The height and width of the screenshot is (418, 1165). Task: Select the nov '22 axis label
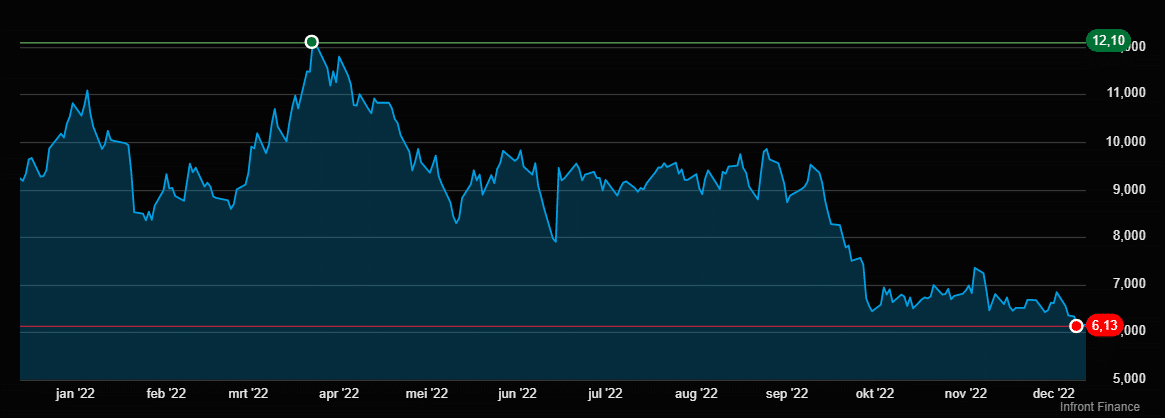[x=966, y=394]
